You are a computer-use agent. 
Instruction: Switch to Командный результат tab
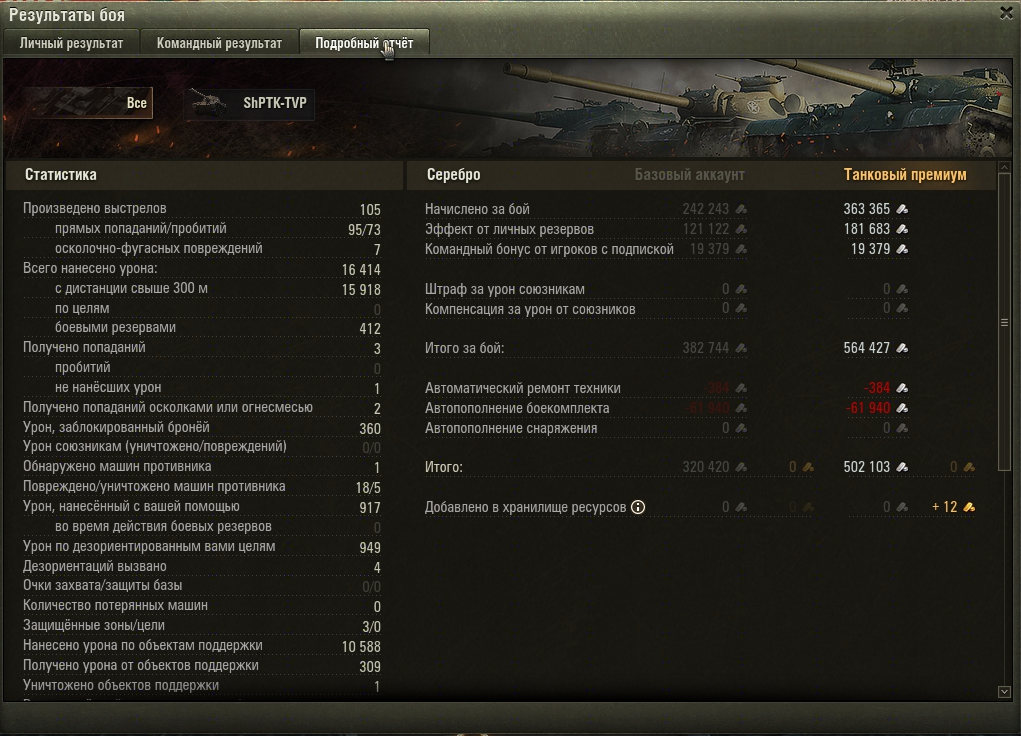pyautogui.click(x=219, y=43)
